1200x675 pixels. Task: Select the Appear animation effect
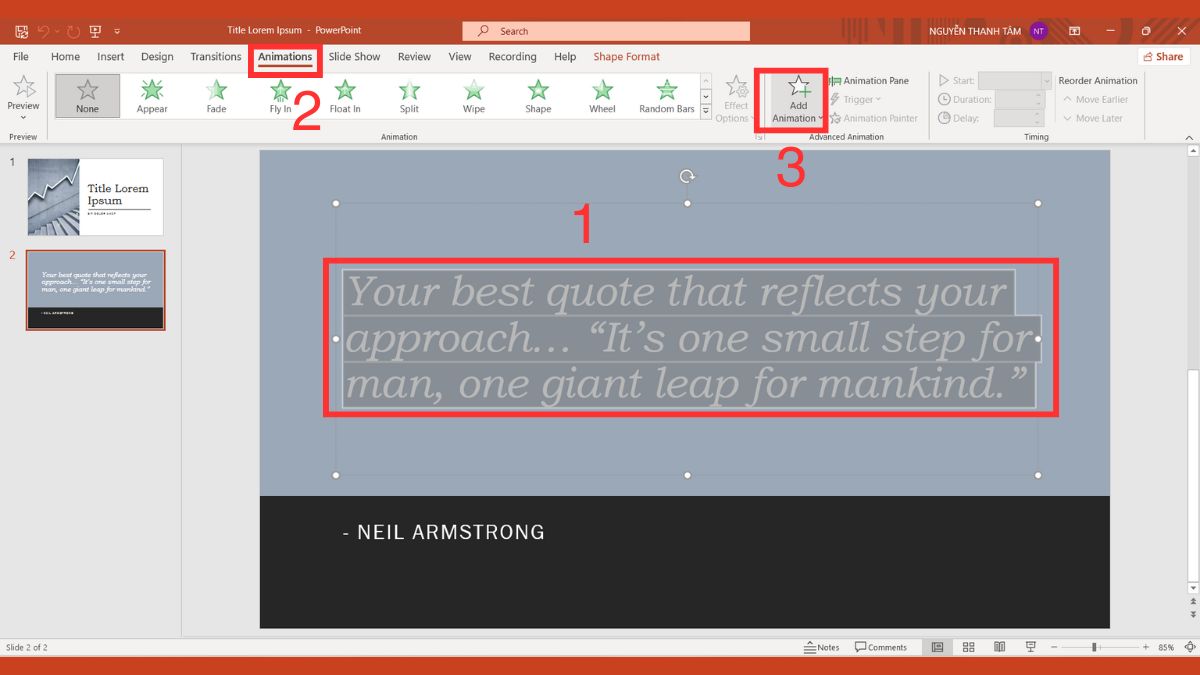click(x=152, y=95)
